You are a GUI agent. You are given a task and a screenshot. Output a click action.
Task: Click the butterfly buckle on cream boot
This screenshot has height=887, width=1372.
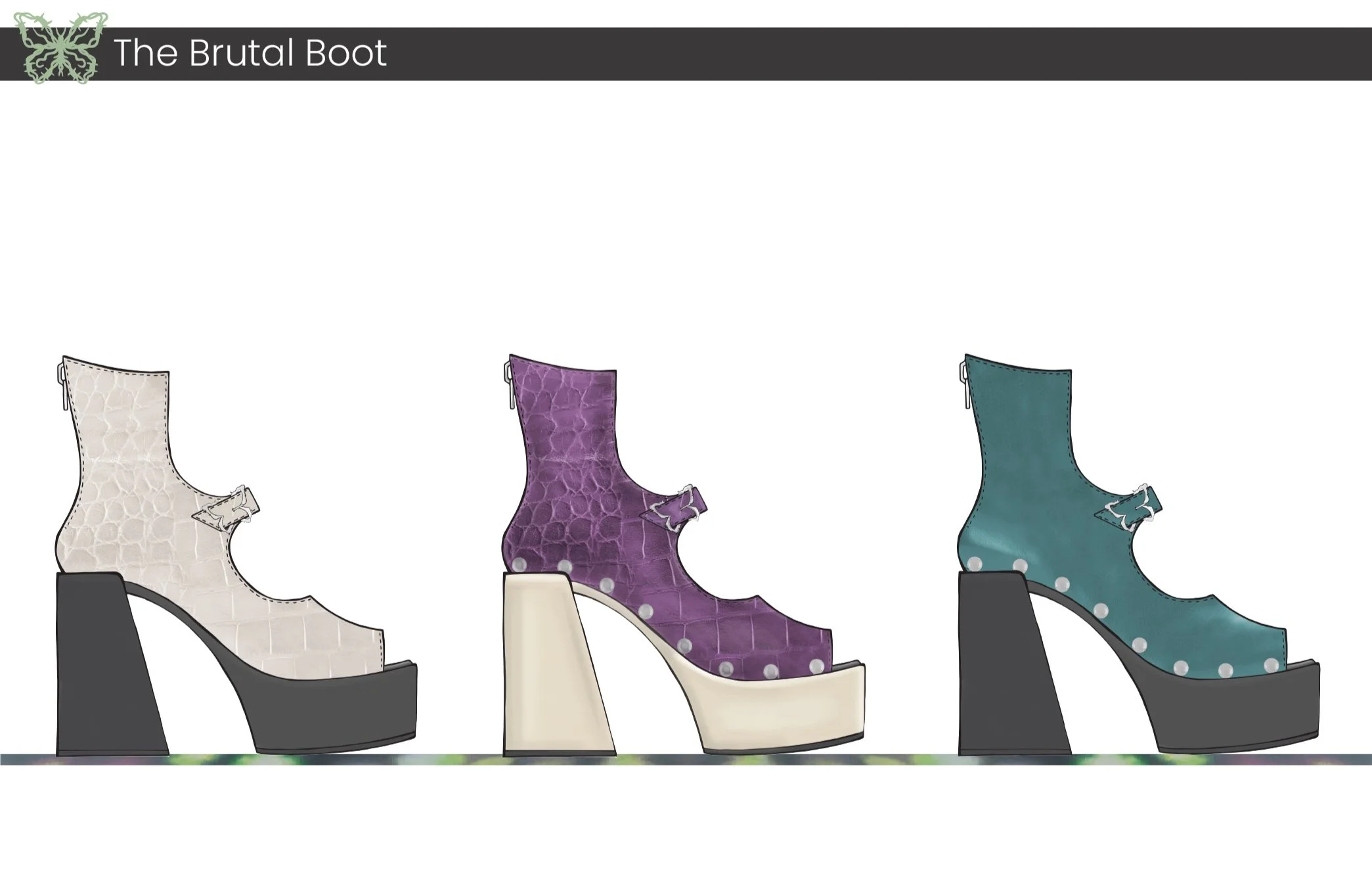coord(229,510)
